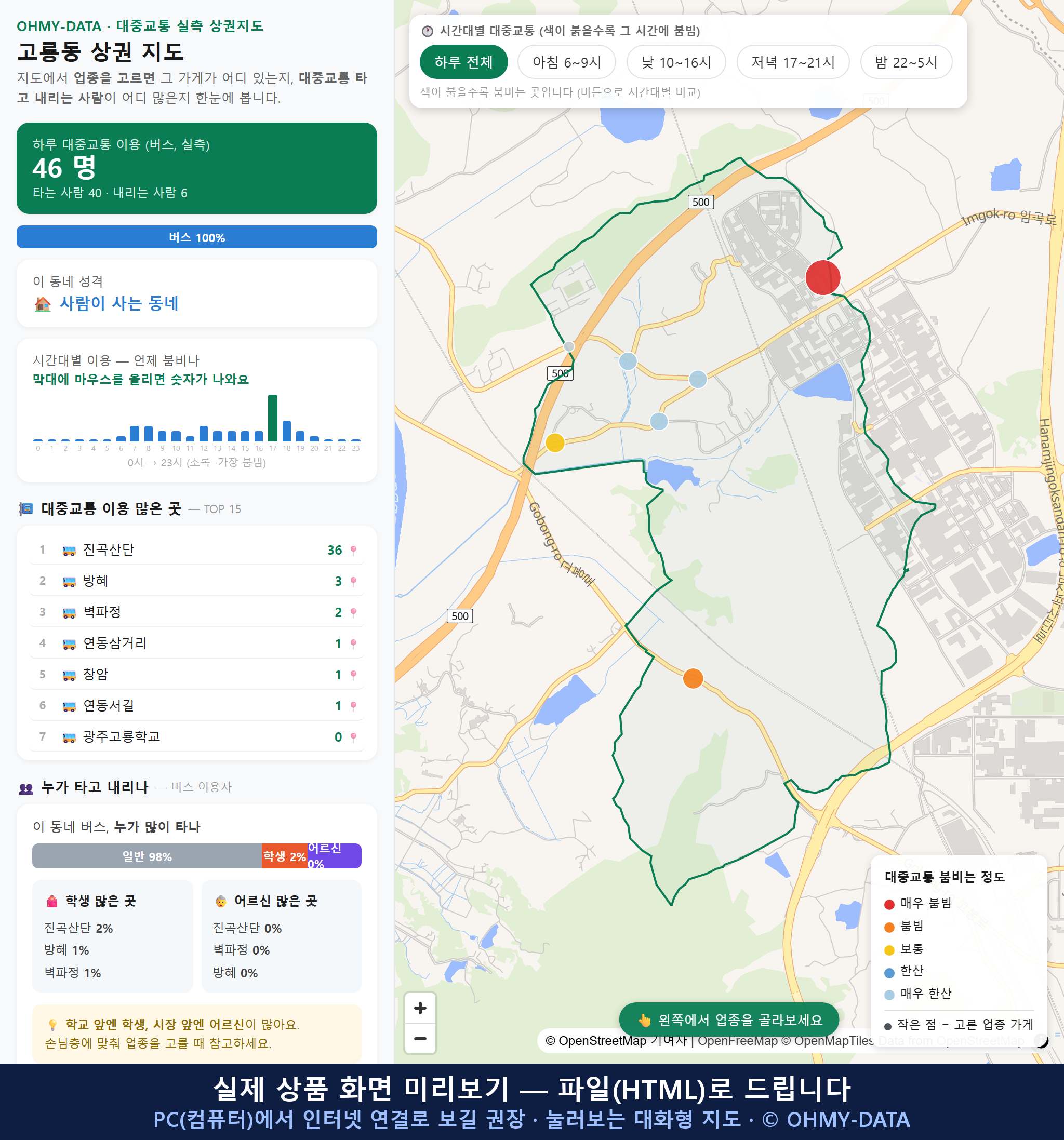This screenshot has width=1064, height=1140.
Task: Switch to 낮 10~16시 time filter
Action: pos(676,62)
